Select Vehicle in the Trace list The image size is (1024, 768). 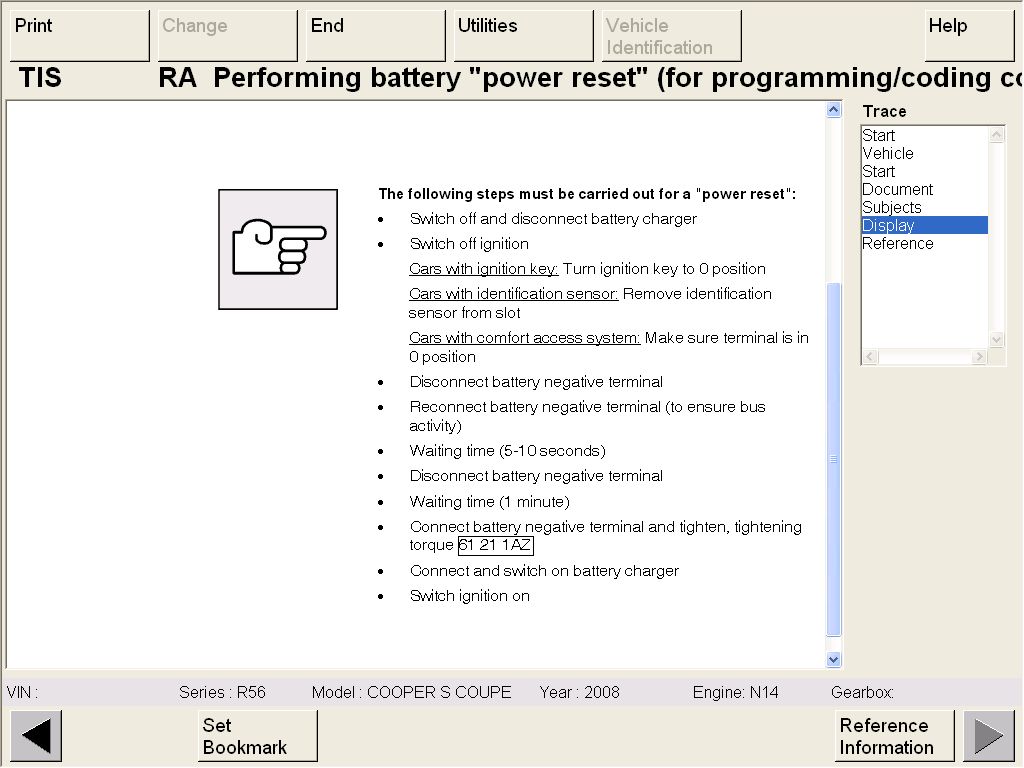(888, 154)
